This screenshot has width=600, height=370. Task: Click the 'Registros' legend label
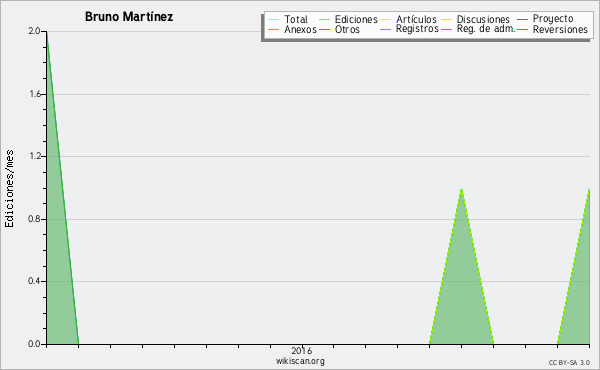(x=417, y=29)
